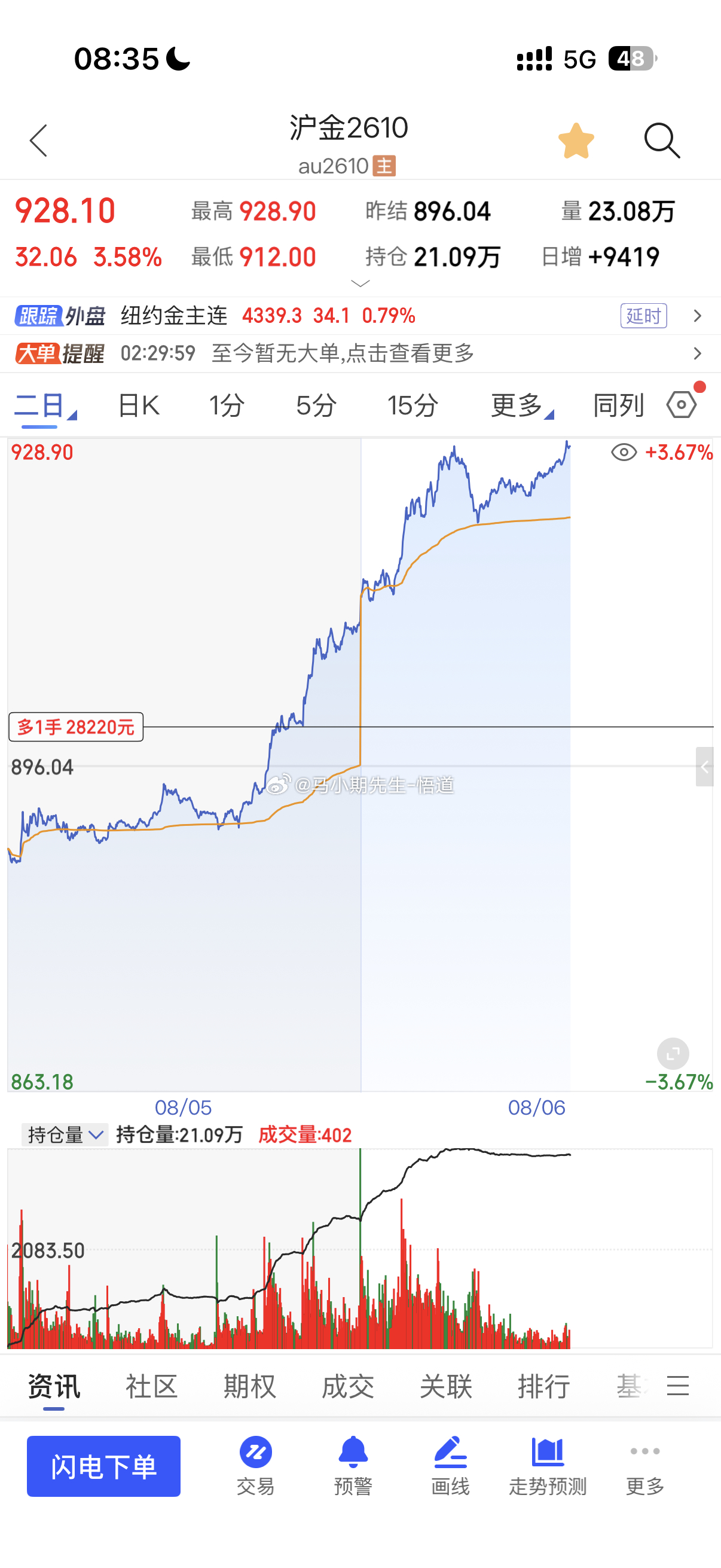Open the 更多 timeframe dropdown
The width and height of the screenshot is (721, 1568).
tap(522, 405)
